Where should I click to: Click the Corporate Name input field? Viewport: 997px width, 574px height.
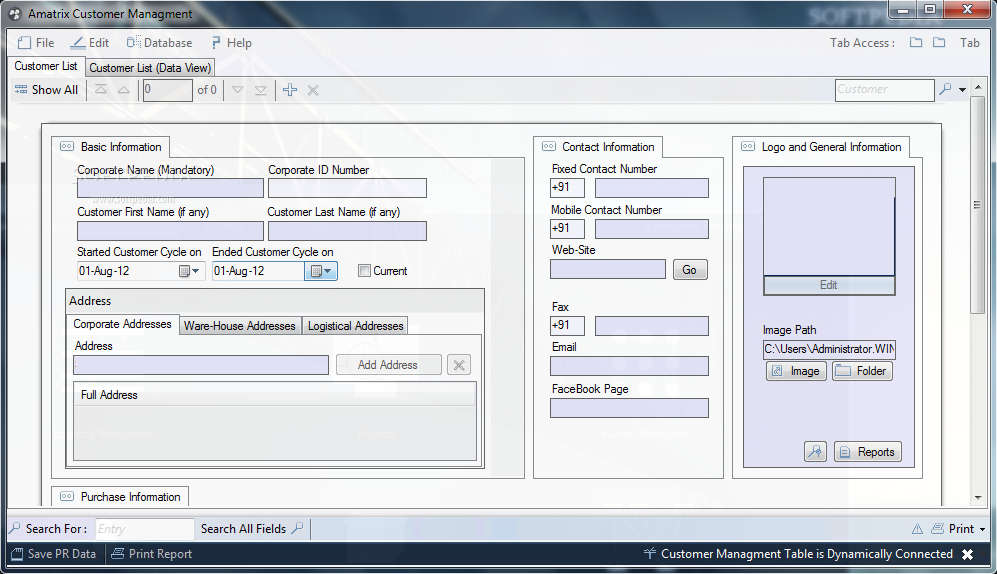click(170, 188)
